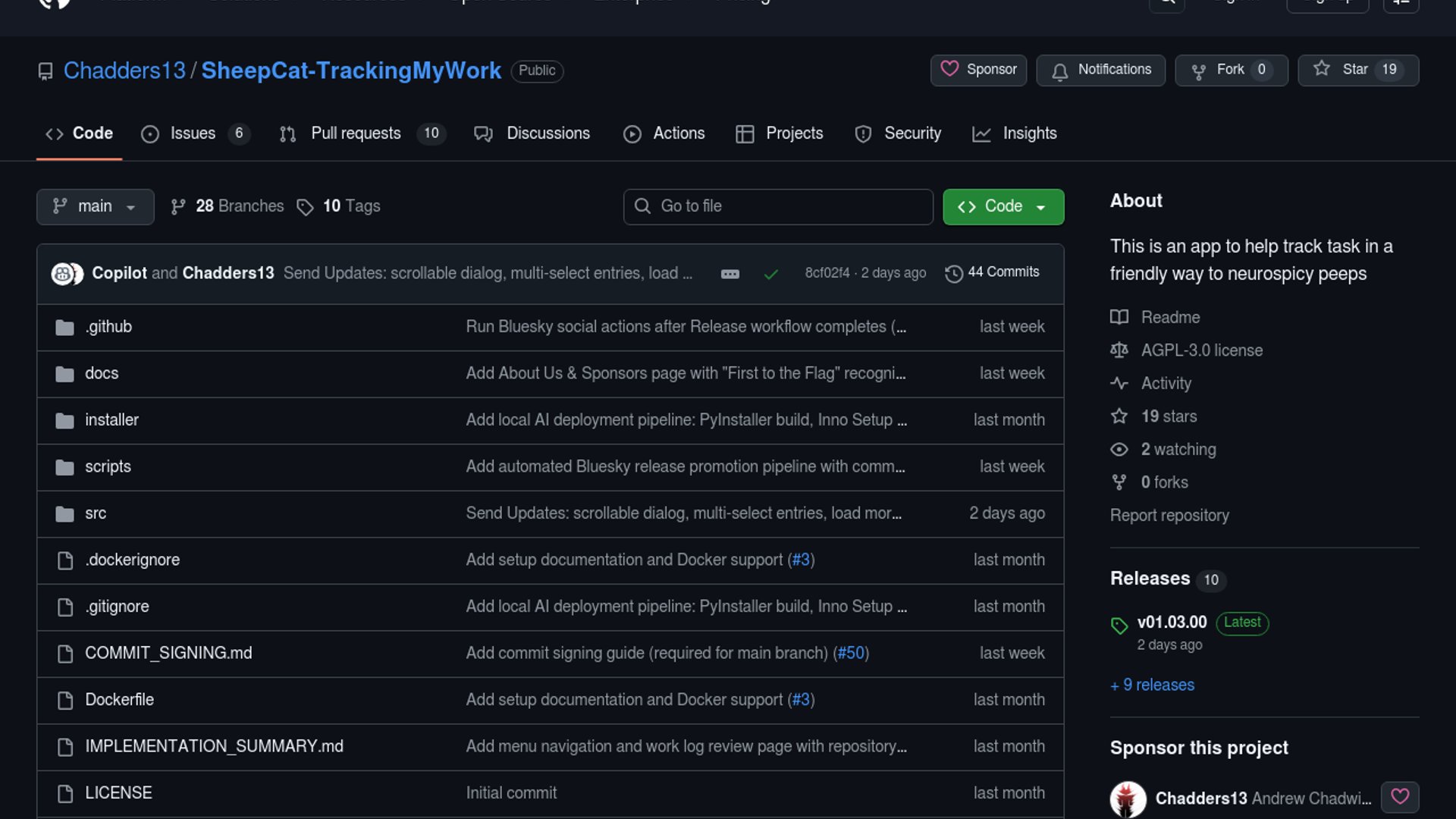Image resolution: width=1456 pixels, height=819 pixels.
Task: Open the + 9 releases link
Action: [x=1152, y=686]
